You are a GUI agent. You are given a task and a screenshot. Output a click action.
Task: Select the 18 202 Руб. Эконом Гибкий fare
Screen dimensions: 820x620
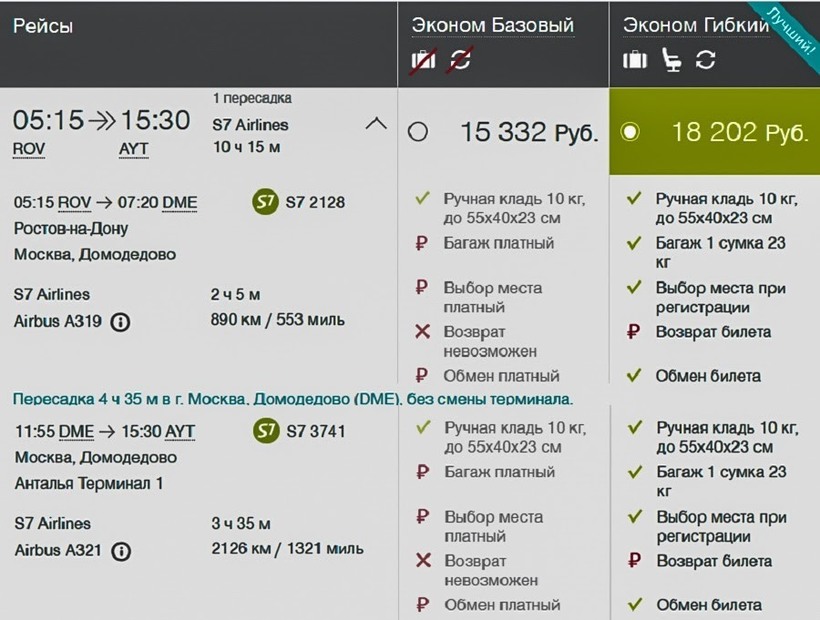pyautogui.click(x=630, y=132)
